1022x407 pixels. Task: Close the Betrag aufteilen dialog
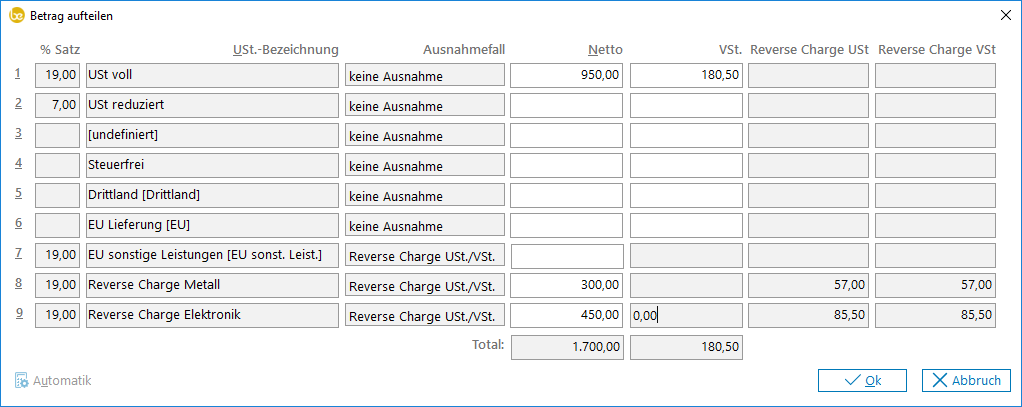coord(1005,15)
